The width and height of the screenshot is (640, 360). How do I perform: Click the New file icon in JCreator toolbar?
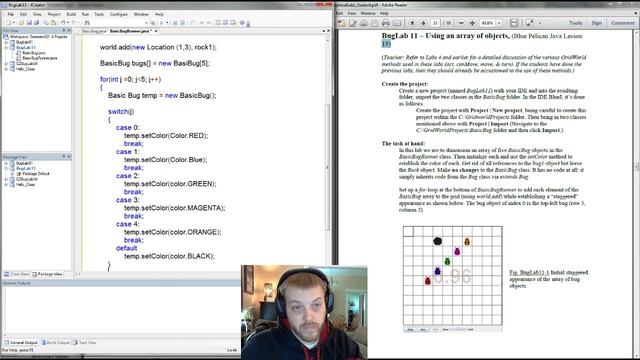click(9, 23)
